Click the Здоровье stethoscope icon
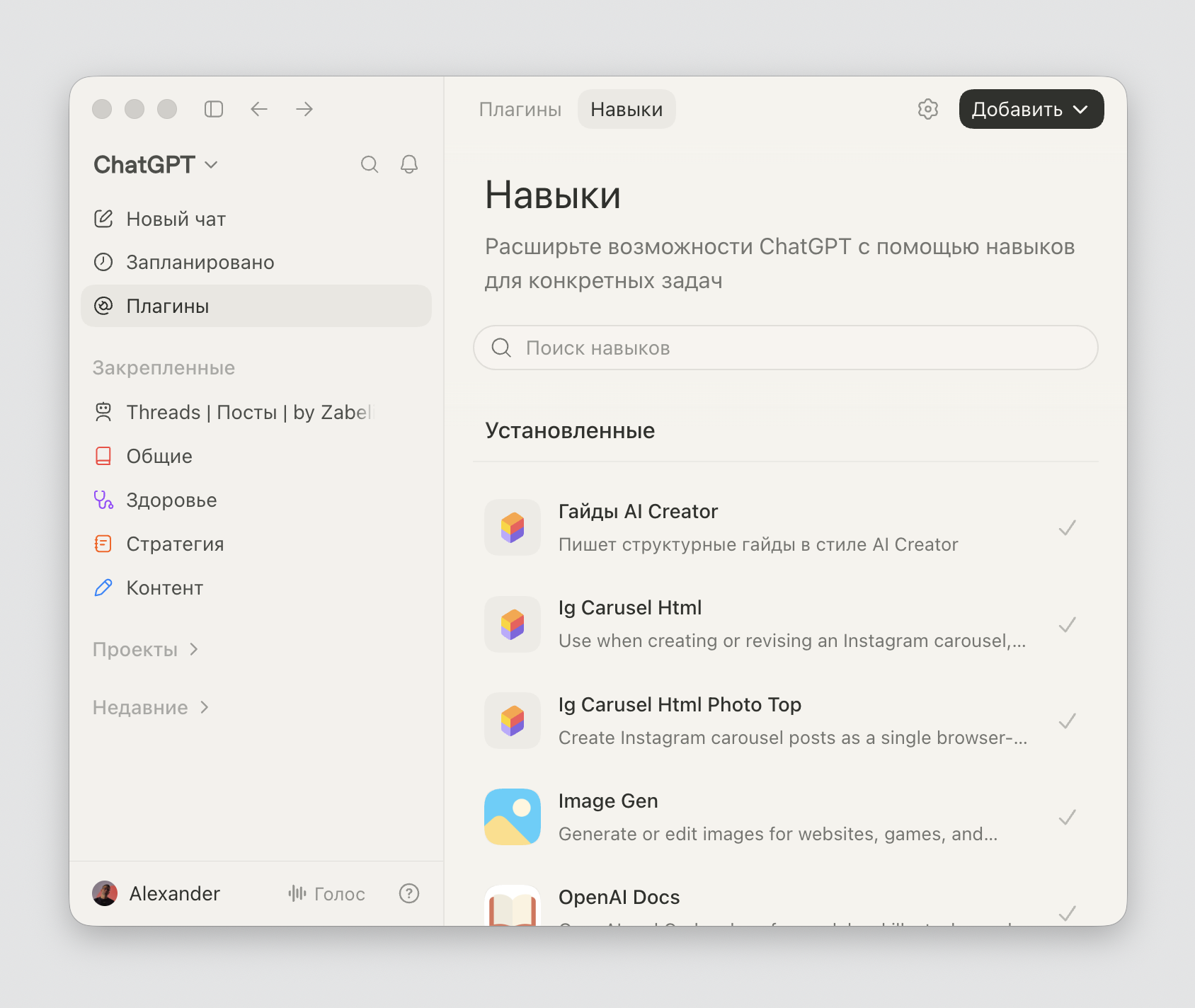The image size is (1195, 1008). [103, 500]
